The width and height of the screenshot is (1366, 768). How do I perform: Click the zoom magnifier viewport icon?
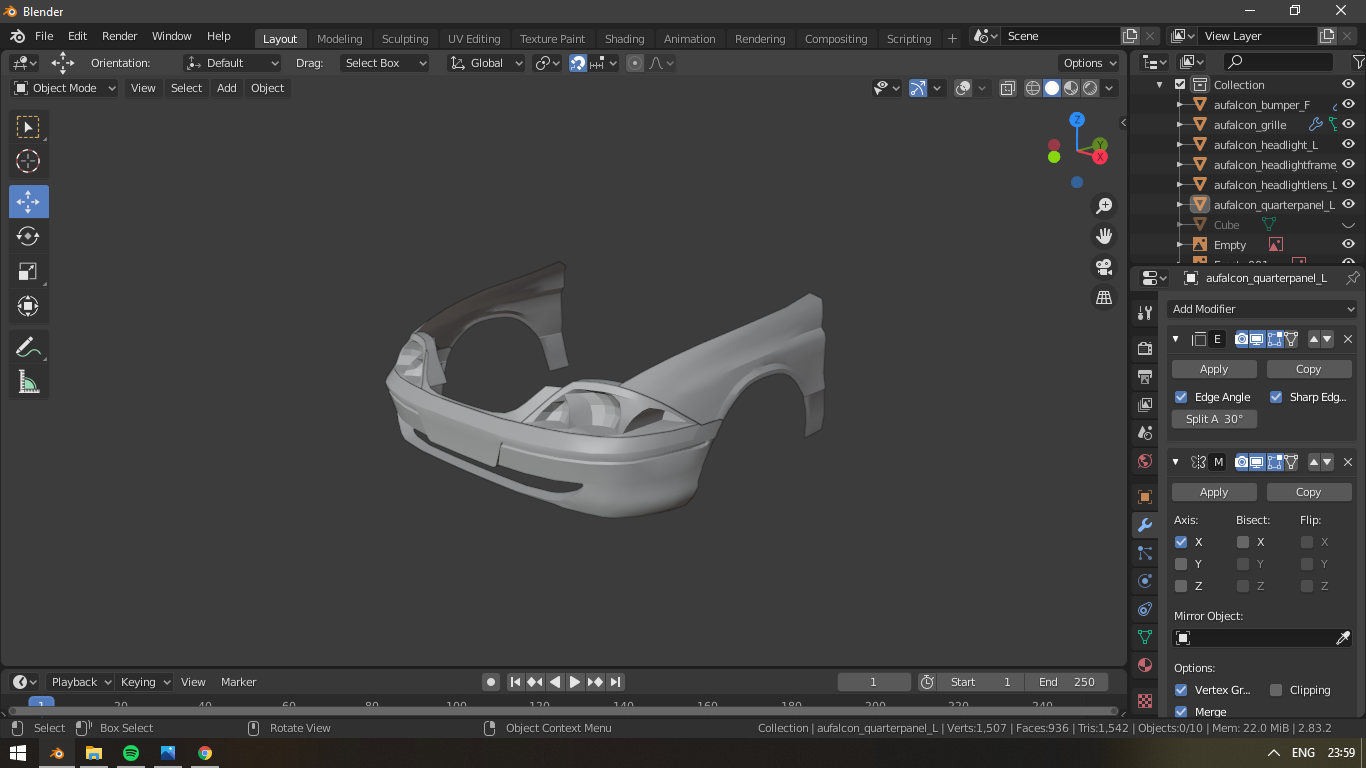click(x=1104, y=206)
